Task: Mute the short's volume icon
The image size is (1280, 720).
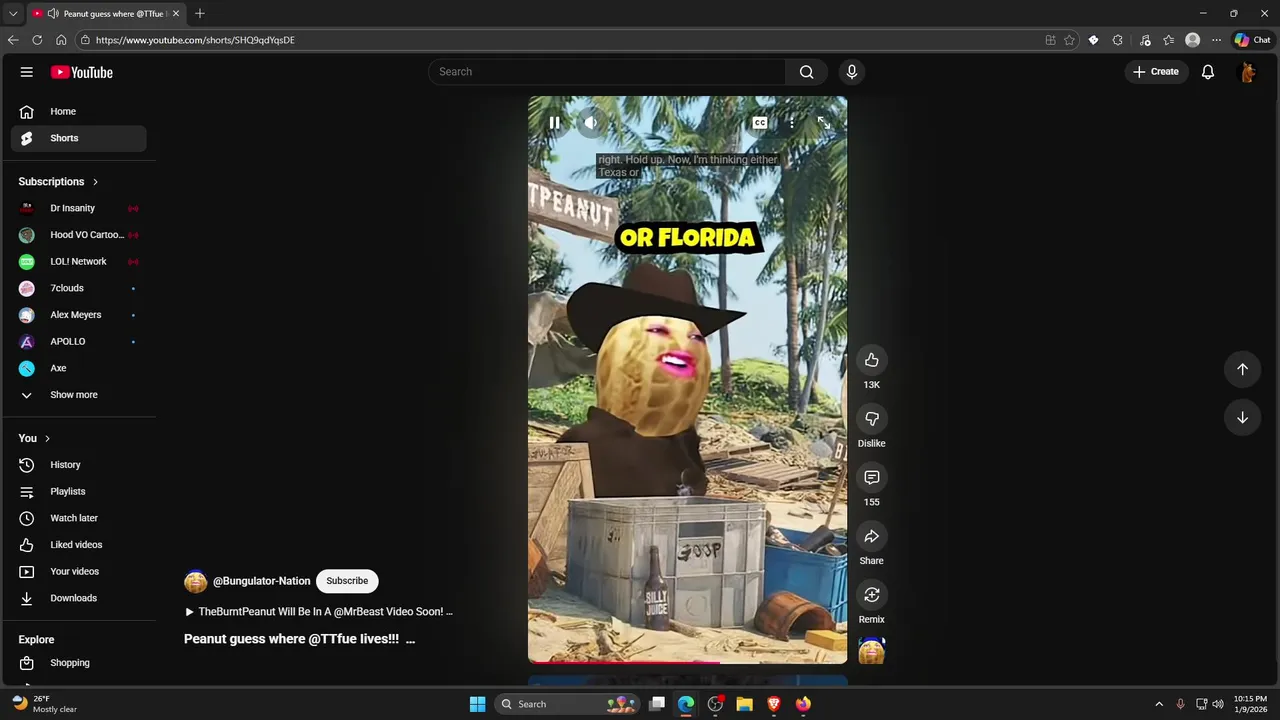Action: click(x=591, y=123)
